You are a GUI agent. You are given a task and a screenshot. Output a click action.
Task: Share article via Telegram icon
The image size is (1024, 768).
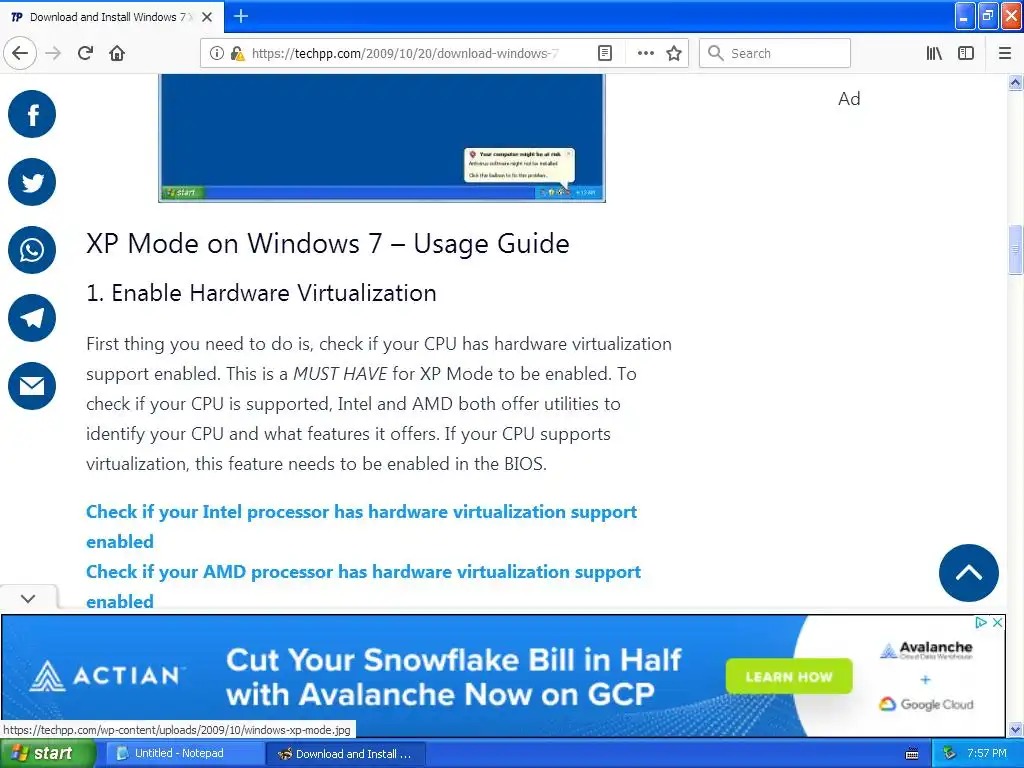pyautogui.click(x=32, y=318)
